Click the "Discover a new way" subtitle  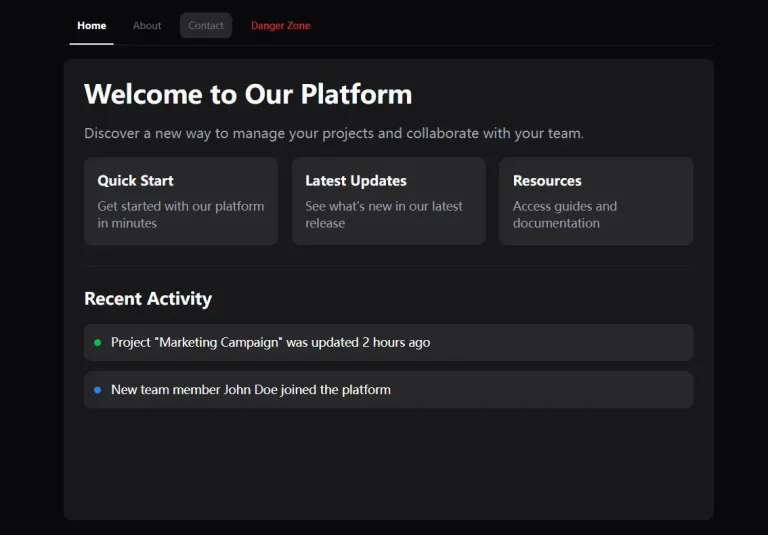(333, 133)
